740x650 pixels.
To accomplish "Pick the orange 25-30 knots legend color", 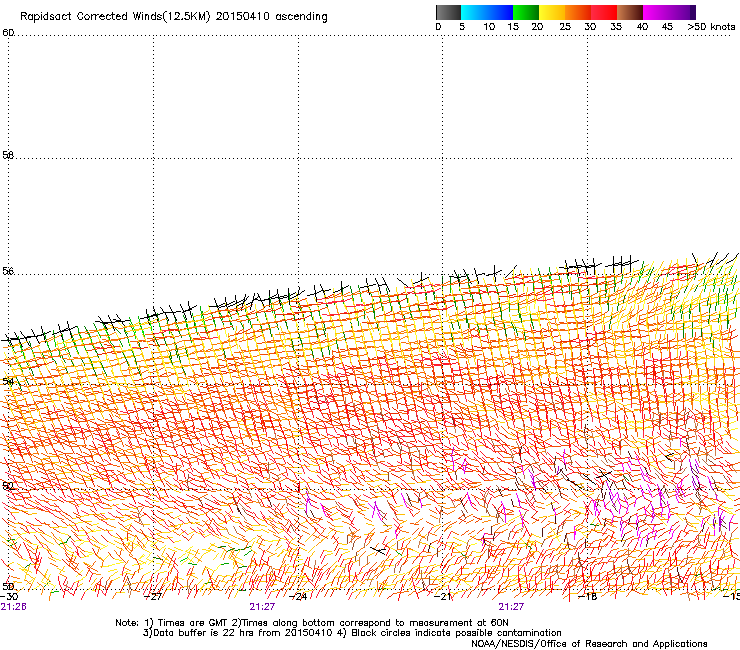I will (578, 12).
